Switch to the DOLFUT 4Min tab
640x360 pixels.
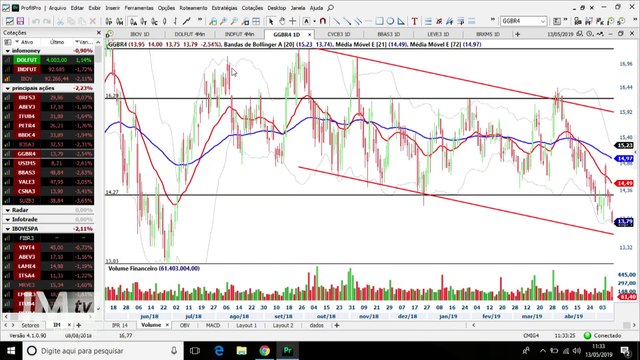[x=189, y=34]
